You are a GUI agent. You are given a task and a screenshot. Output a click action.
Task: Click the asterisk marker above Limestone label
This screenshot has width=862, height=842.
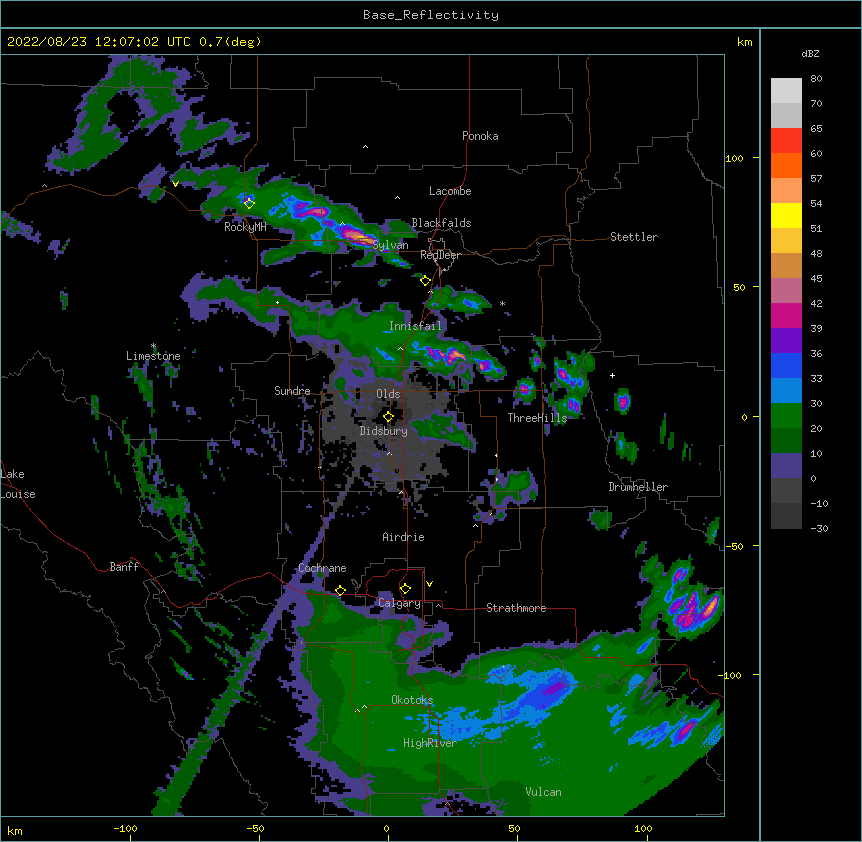(153, 346)
